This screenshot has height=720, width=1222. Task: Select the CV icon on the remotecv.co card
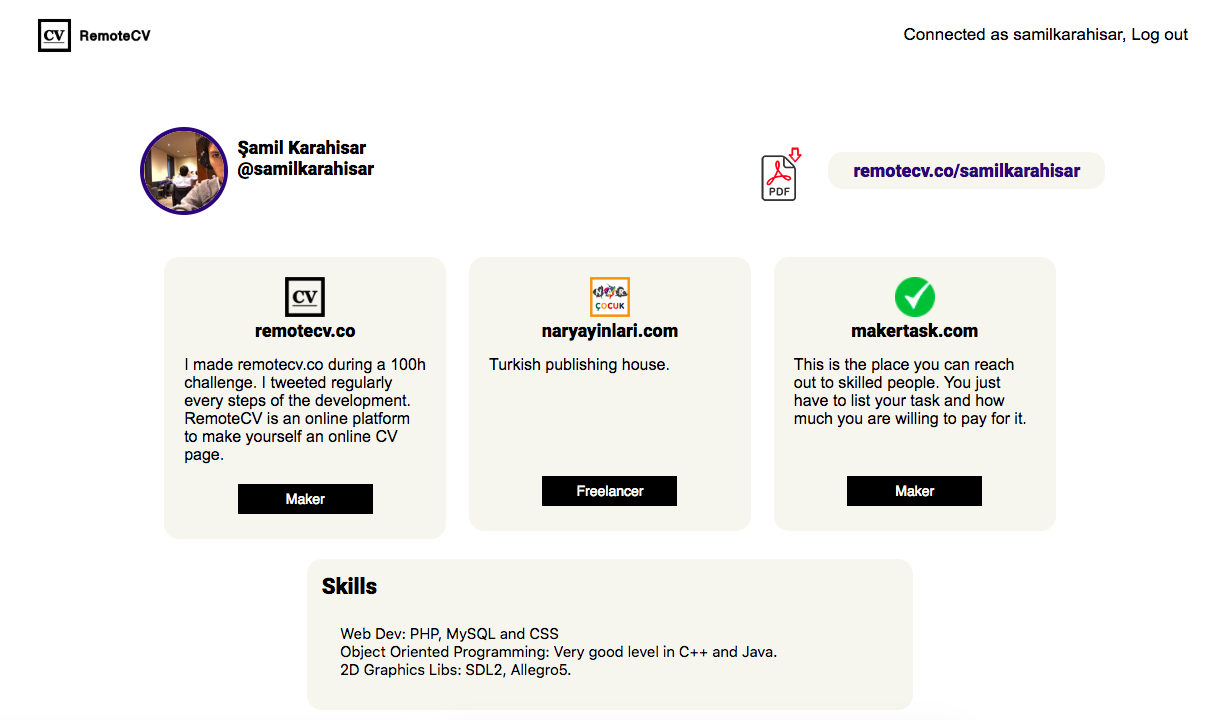(x=304, y=296)
